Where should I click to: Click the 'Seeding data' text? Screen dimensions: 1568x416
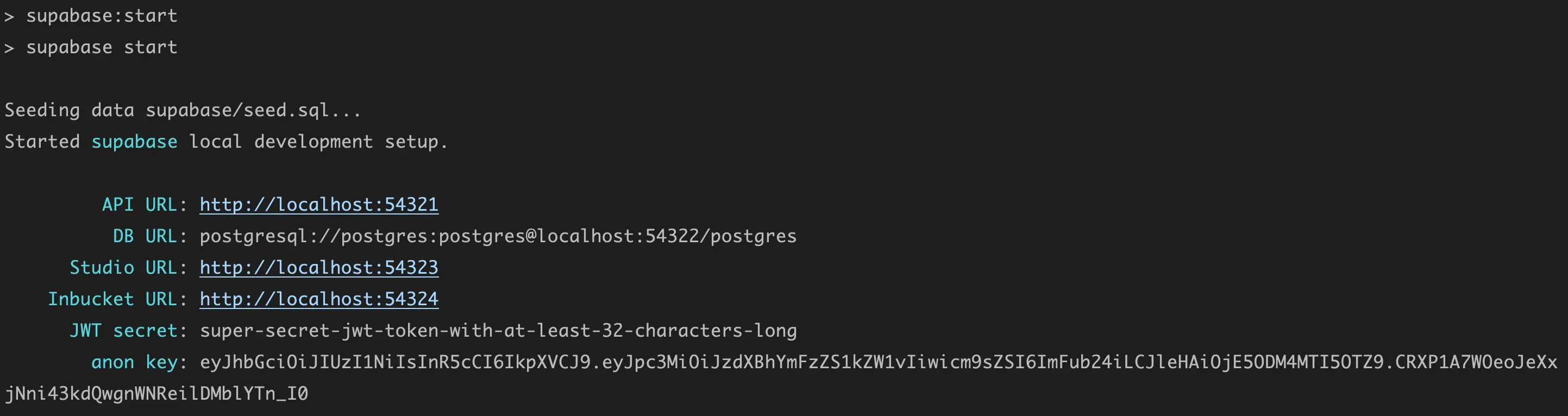[x=69, y=110]
